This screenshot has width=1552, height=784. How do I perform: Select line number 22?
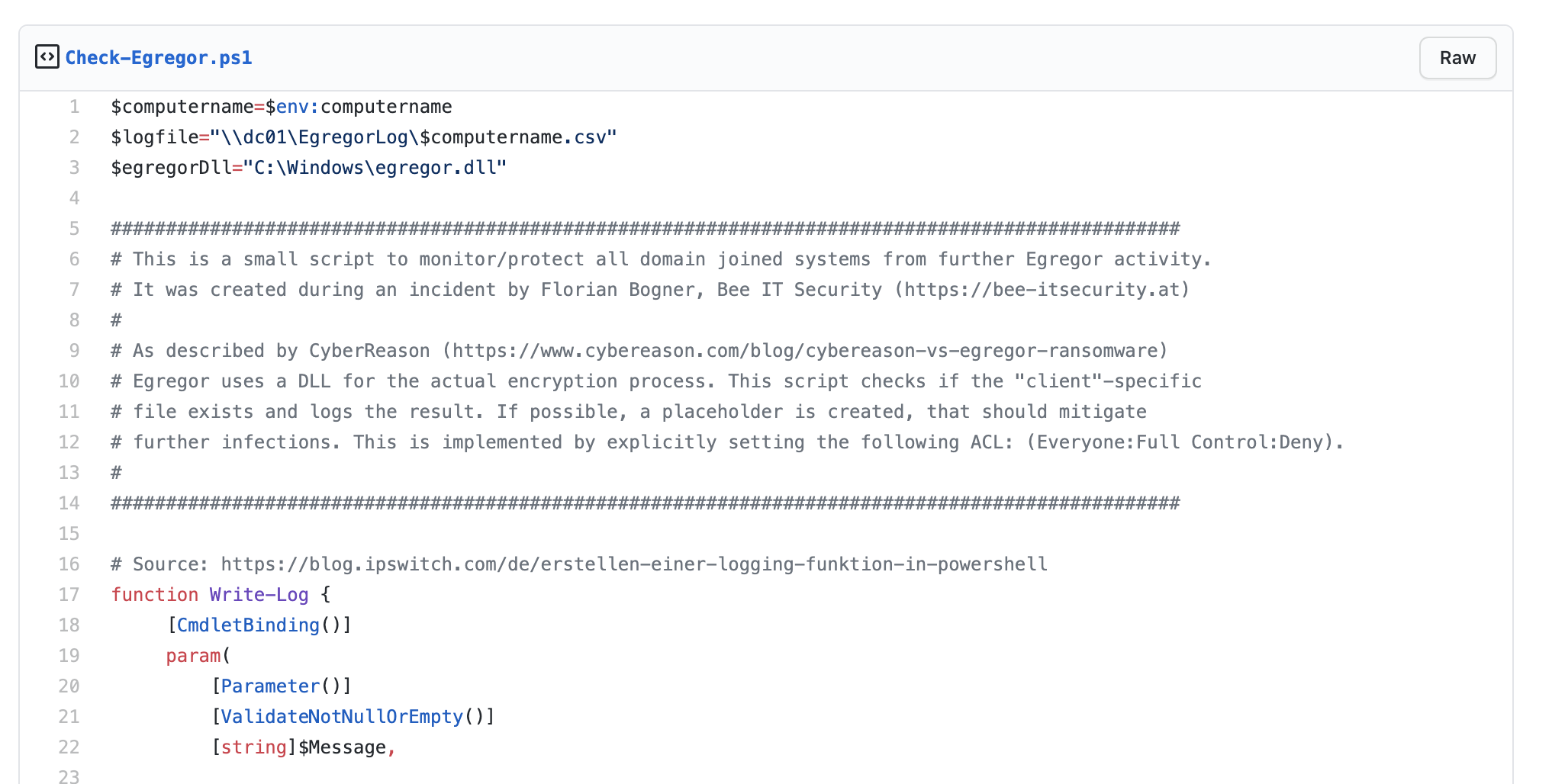[x=69, y=747]
